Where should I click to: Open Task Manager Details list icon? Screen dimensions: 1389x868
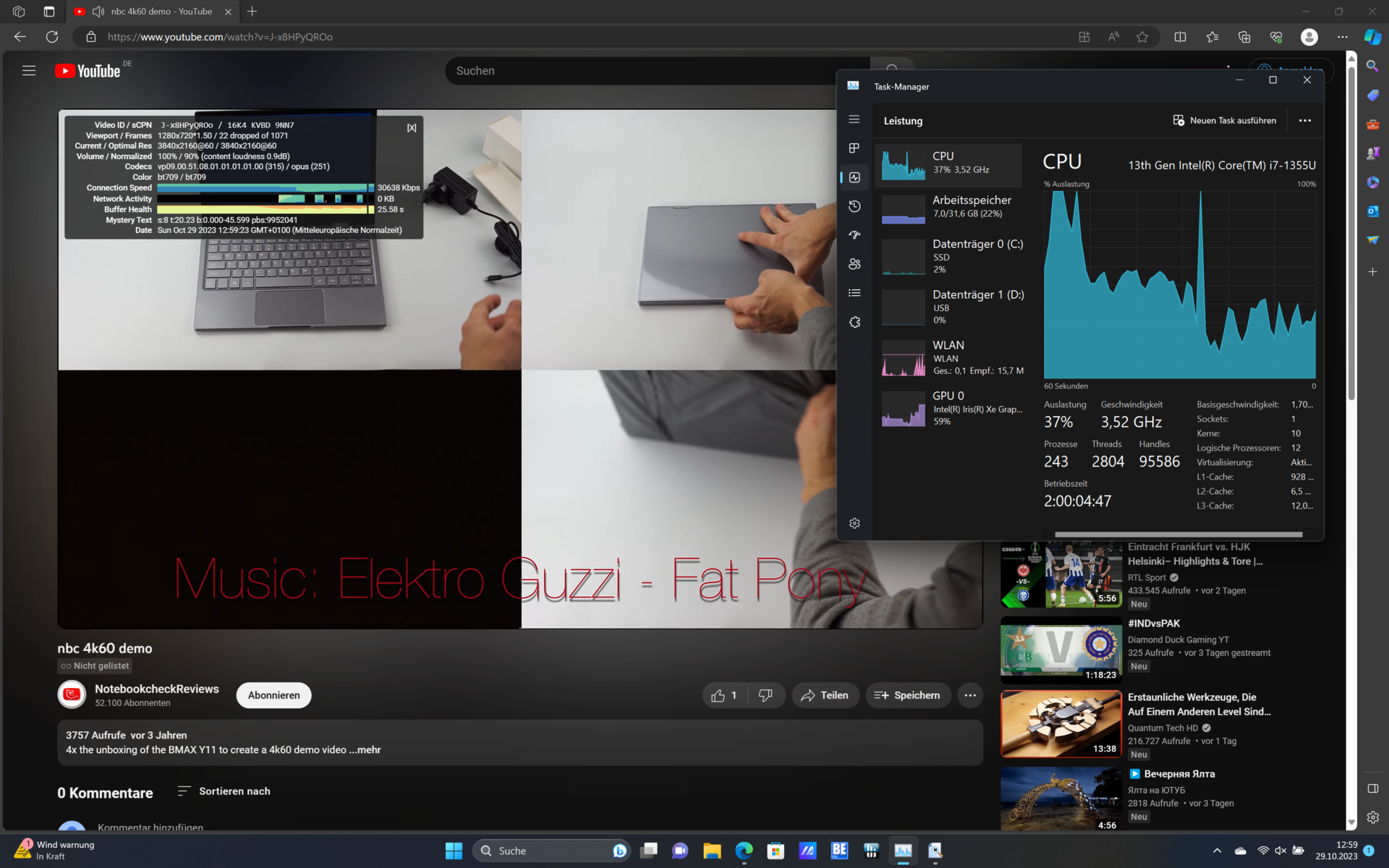[x=854, y=293]
